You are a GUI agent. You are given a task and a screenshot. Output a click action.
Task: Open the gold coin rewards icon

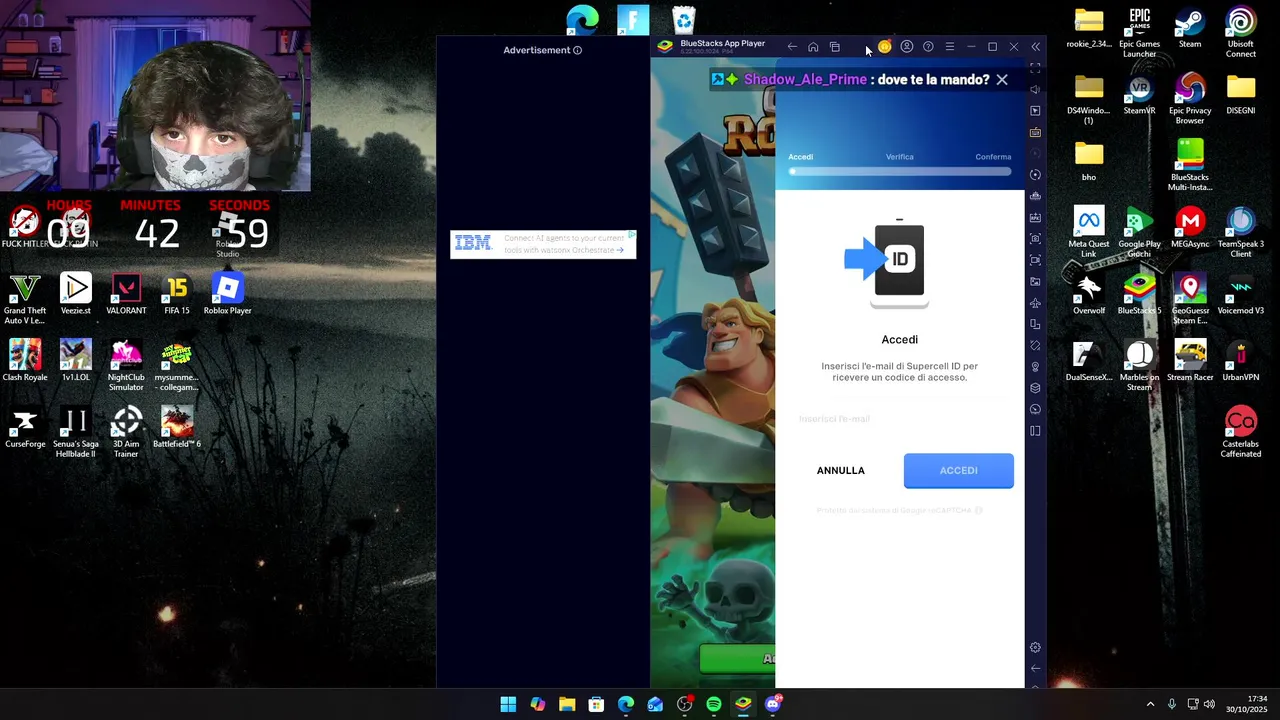884,47
